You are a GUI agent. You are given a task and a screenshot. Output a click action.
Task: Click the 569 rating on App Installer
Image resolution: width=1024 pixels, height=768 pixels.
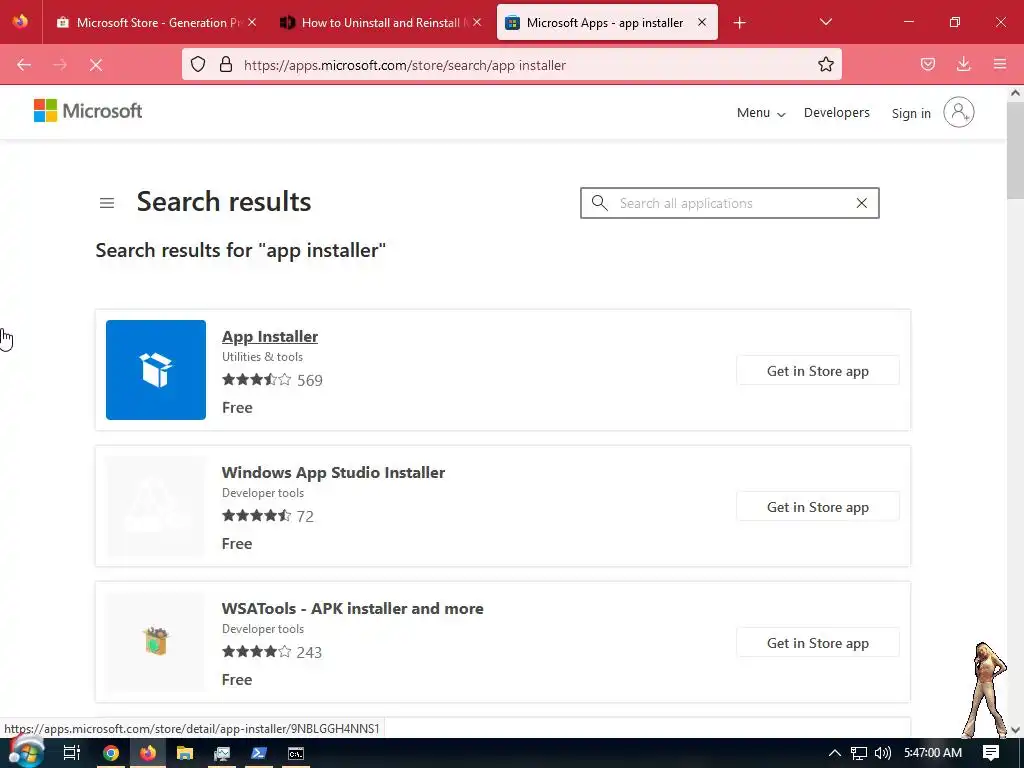pos(310,380)
